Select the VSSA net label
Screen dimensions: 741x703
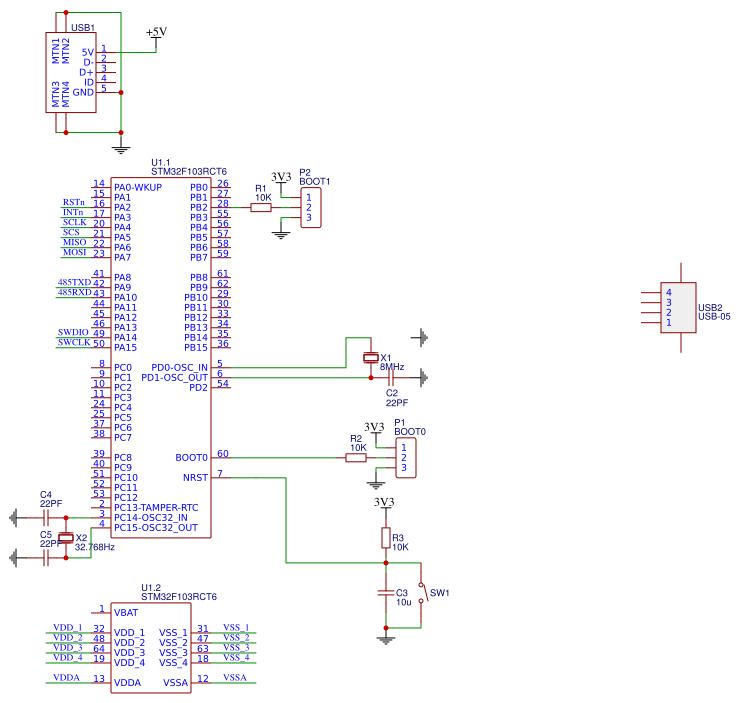point(235,677)
